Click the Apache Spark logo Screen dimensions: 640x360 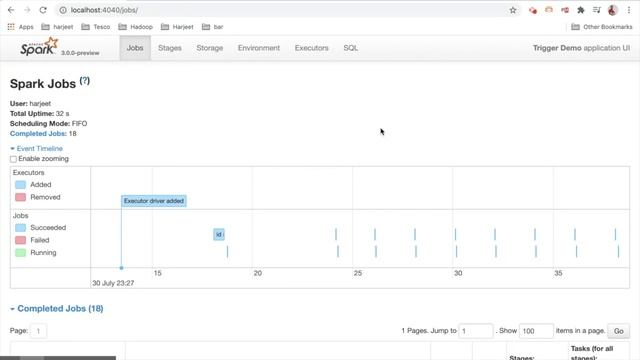tap(39, 47)
